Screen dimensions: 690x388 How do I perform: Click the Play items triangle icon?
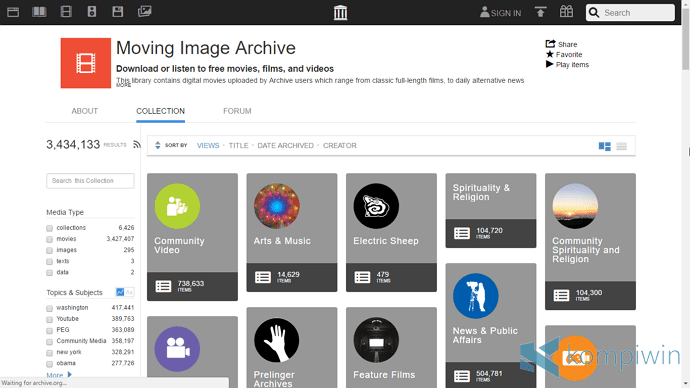coord(549,64)
